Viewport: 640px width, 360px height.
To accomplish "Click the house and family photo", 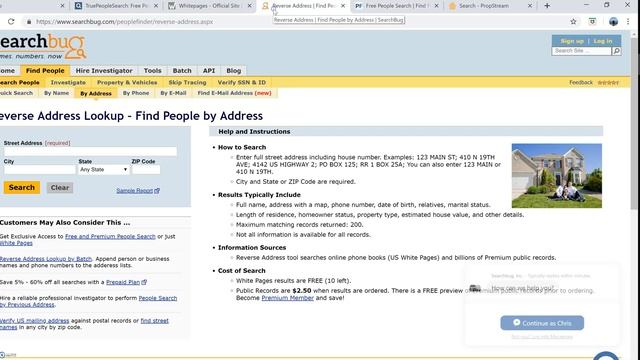I will [x=557, y=176].
